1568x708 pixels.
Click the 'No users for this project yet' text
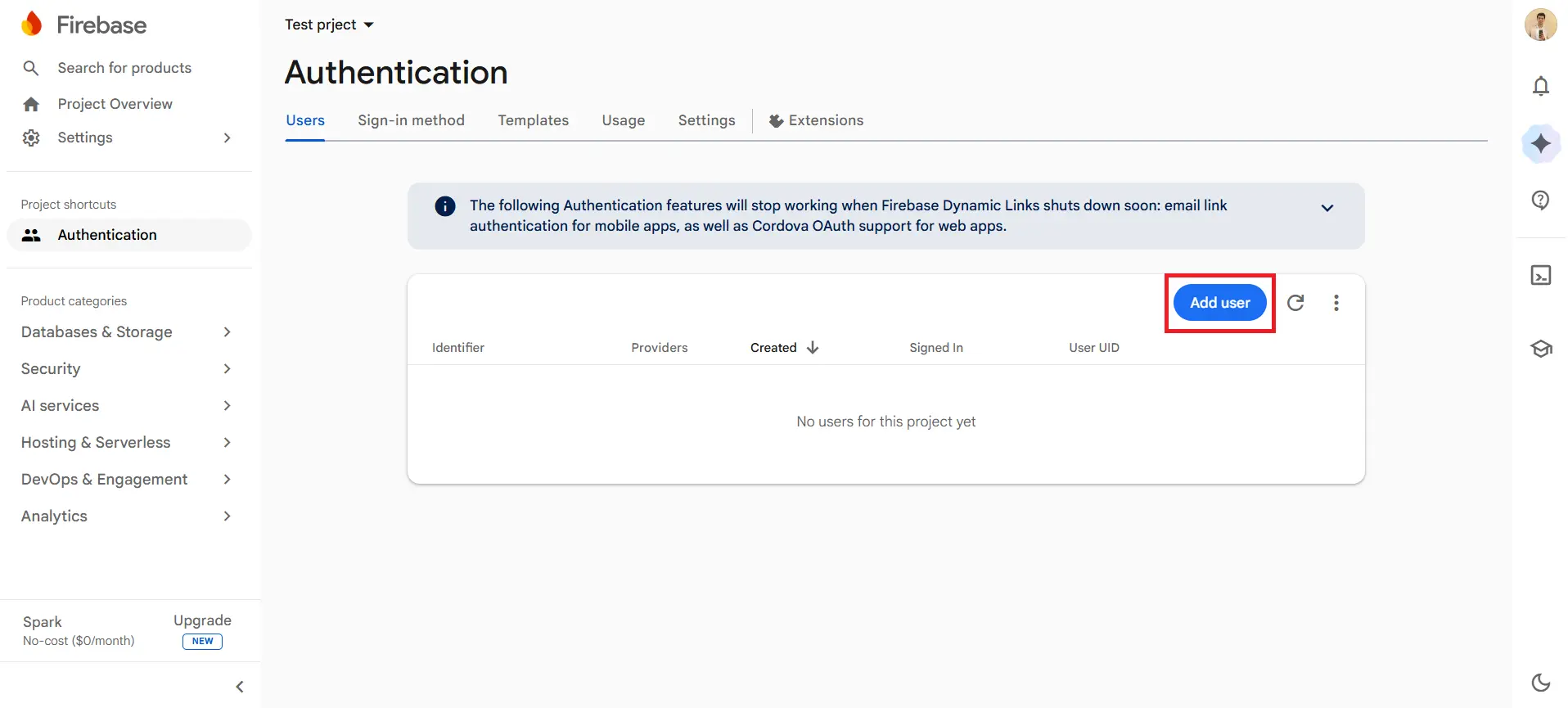886,422
